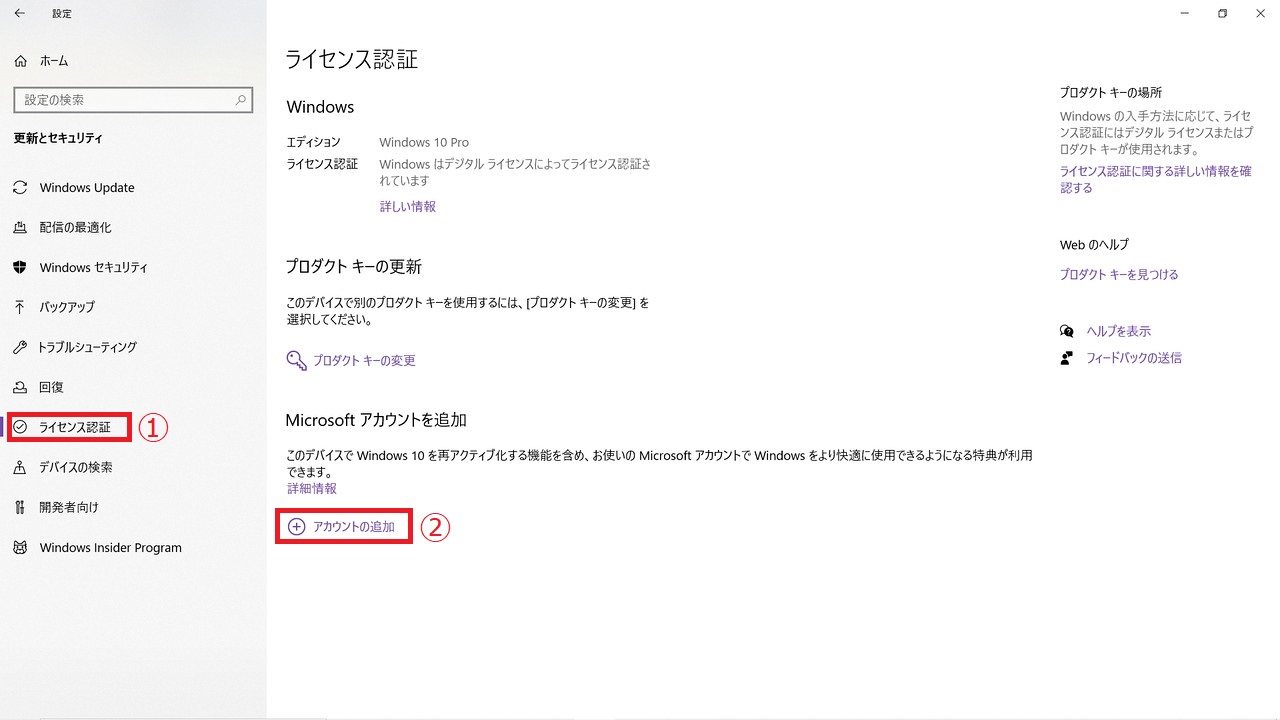The height and width of the screenshot is (720, 1280).
Task: Click the Microsoft アカウントを追加 heading
Action: 376,420
